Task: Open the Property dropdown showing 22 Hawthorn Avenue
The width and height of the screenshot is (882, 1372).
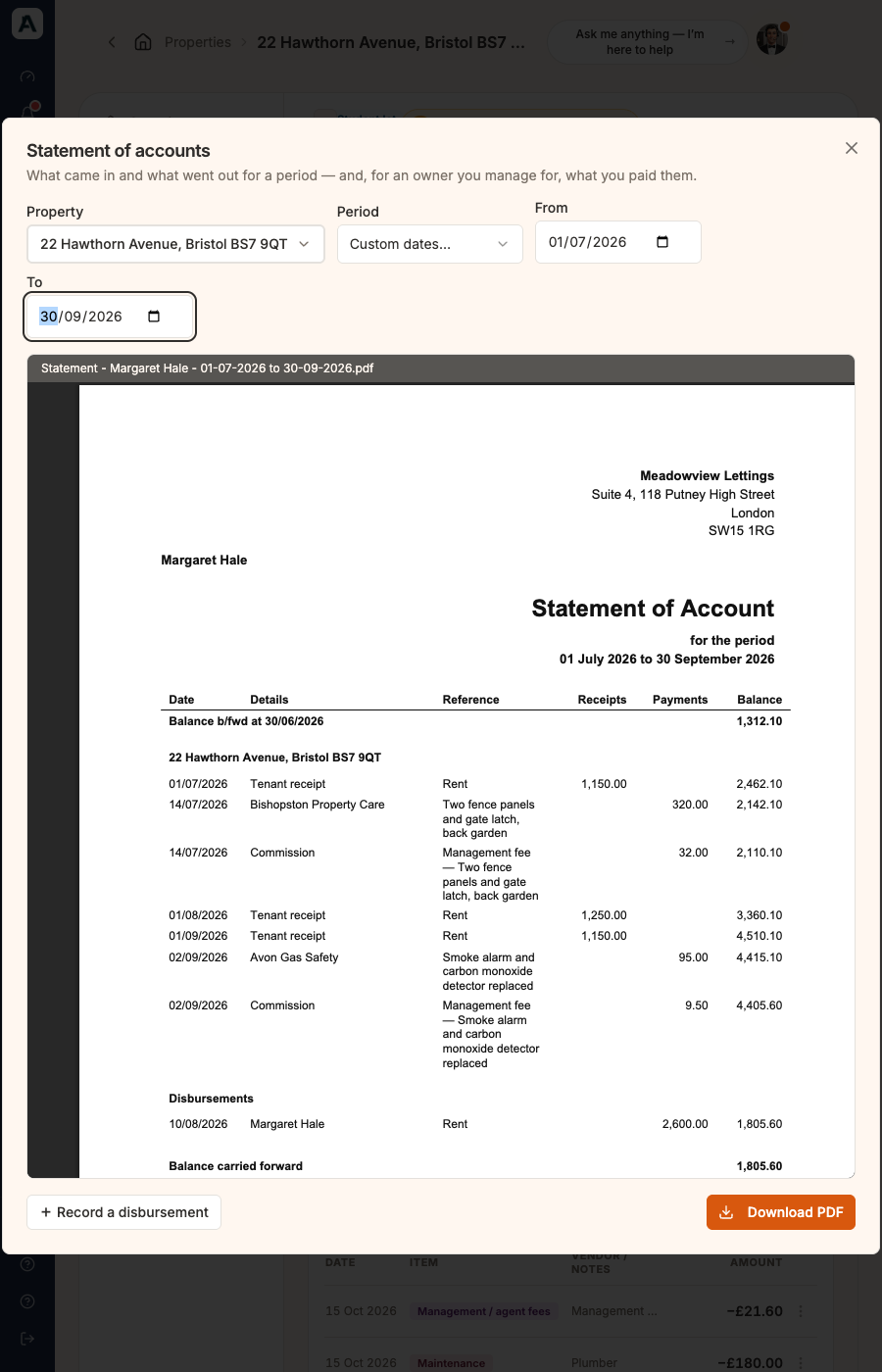Action: pos(175,244)
